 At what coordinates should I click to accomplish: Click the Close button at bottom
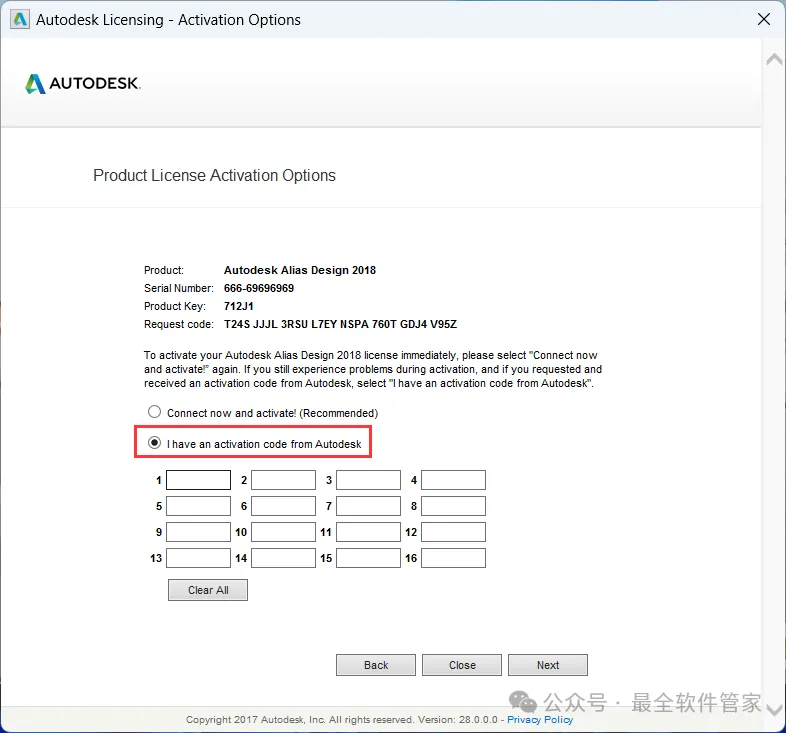pos(462,665)
